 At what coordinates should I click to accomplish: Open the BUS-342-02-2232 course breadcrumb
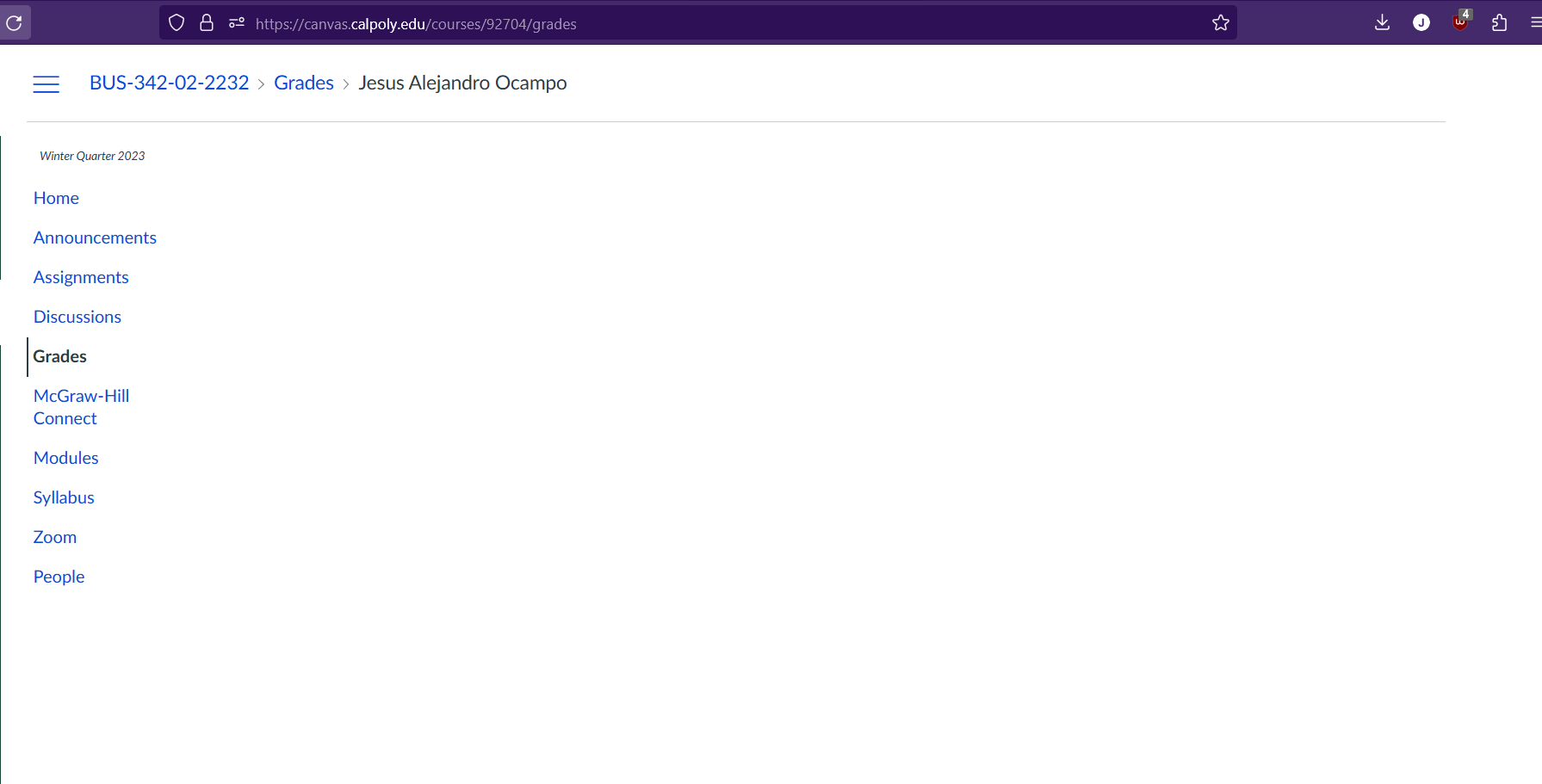169,82
